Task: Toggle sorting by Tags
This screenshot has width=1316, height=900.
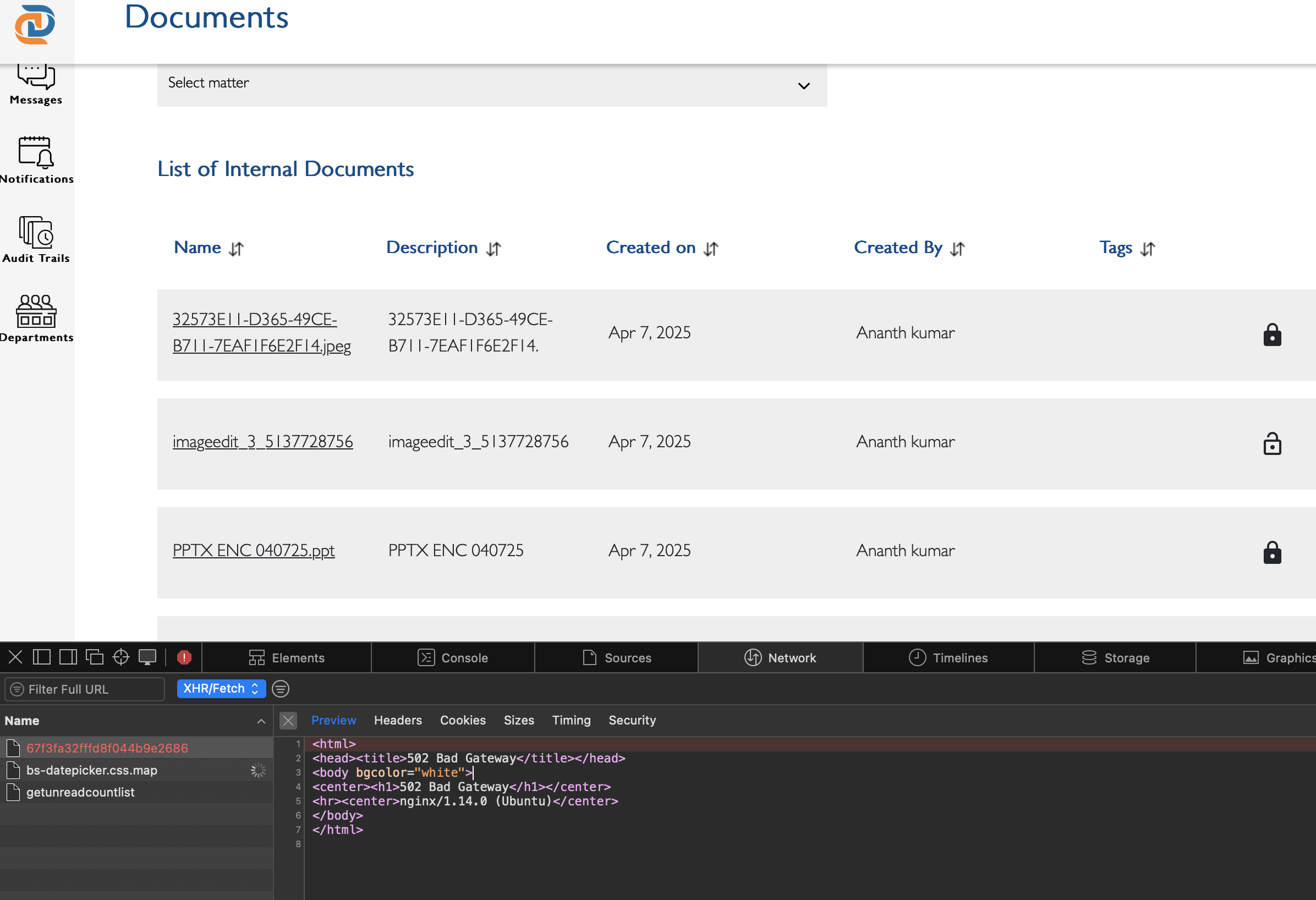Action: pos(1148,248)
